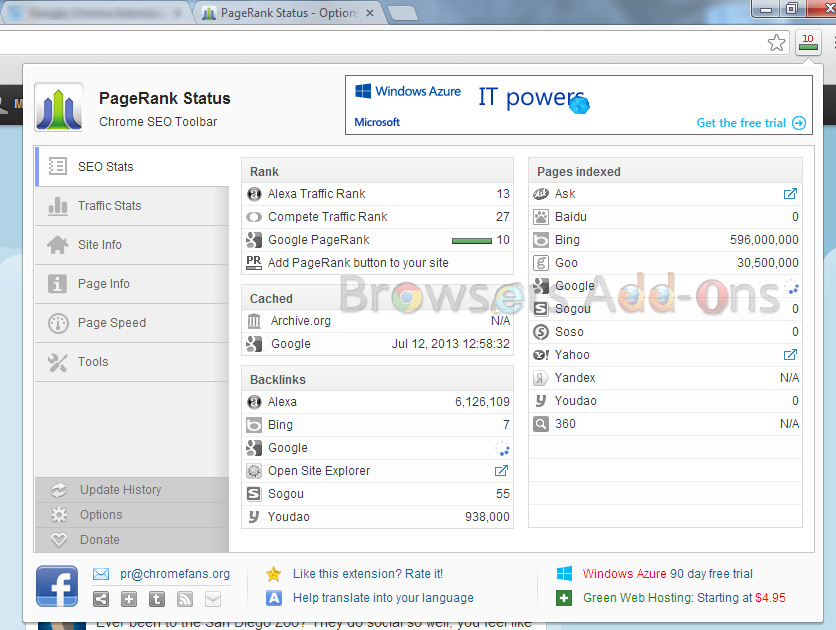Click Get the free trial in banner

[751, 123]
